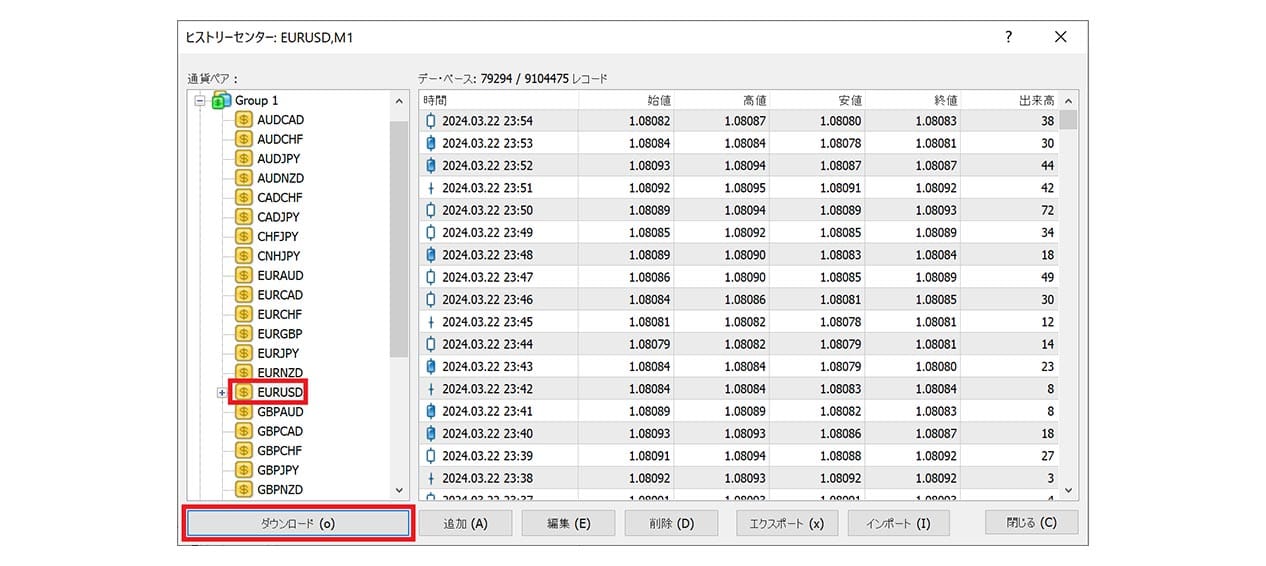The height and width of the screenshot is (566, 1266).
Task: Expand the EURUSD timeframe list
Action: (222, 392)
